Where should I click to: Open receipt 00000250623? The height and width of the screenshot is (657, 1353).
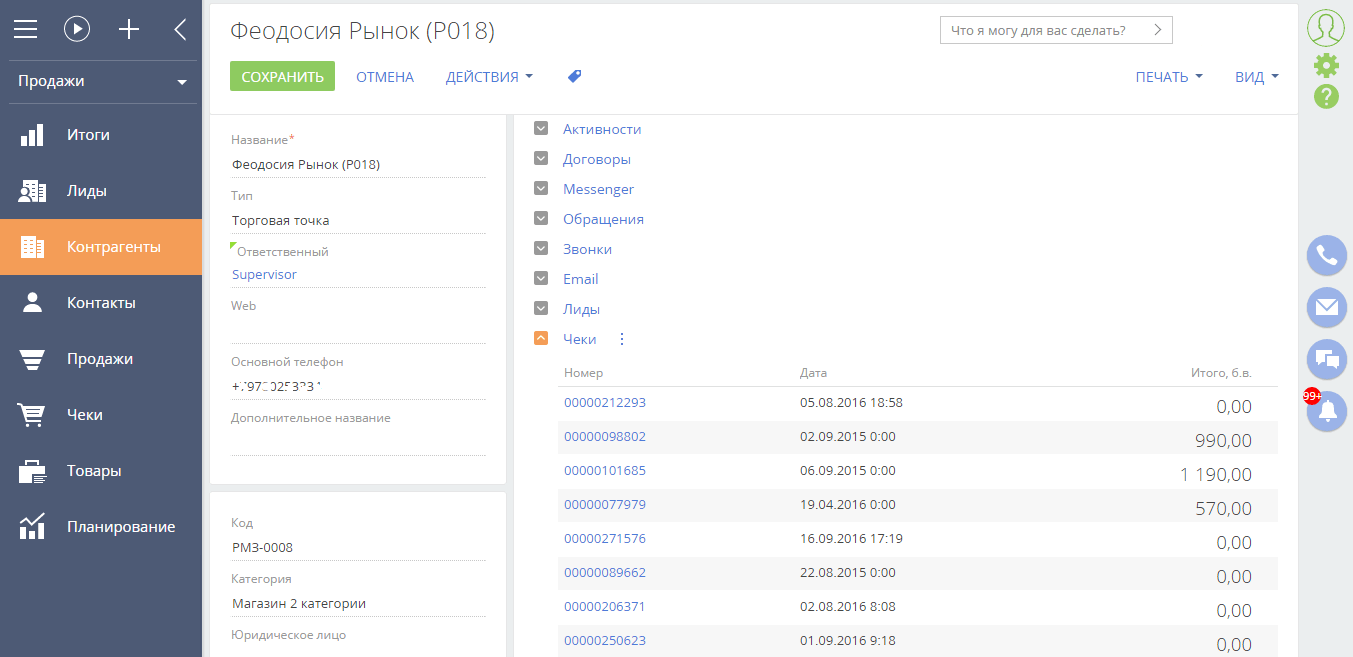click(605, 641)
